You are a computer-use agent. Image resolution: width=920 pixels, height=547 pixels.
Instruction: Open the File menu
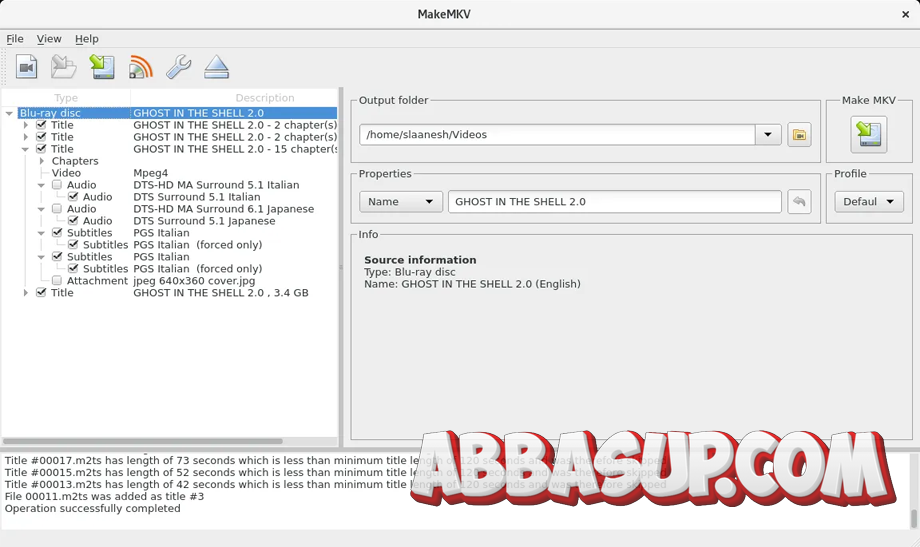15,39
